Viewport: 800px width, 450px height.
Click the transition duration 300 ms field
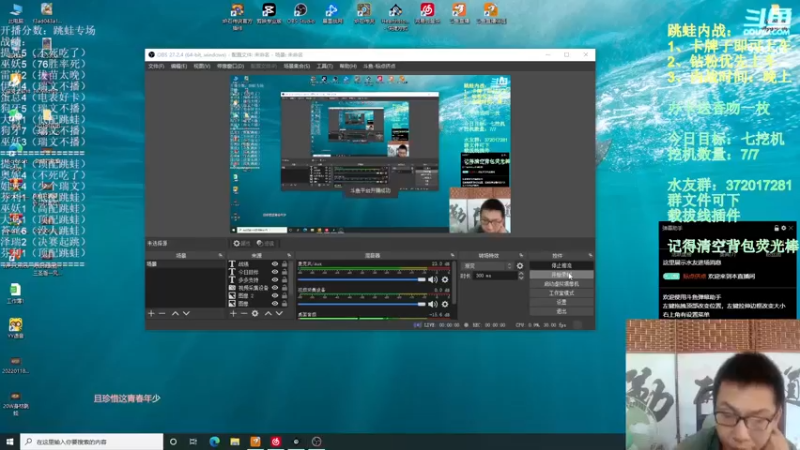(495, 276)
